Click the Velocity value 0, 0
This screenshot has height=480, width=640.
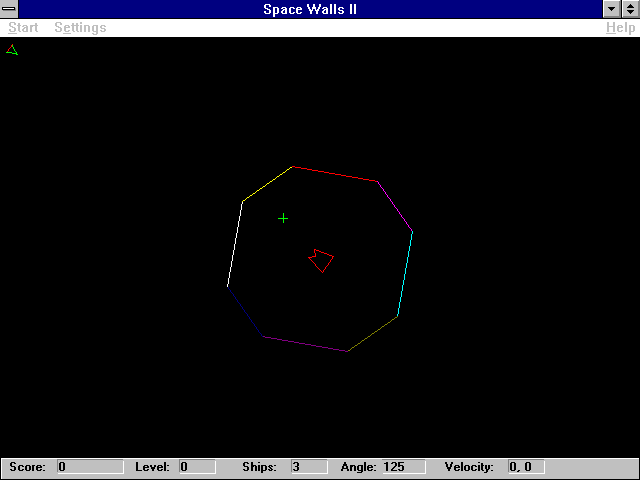click(526, 467)
